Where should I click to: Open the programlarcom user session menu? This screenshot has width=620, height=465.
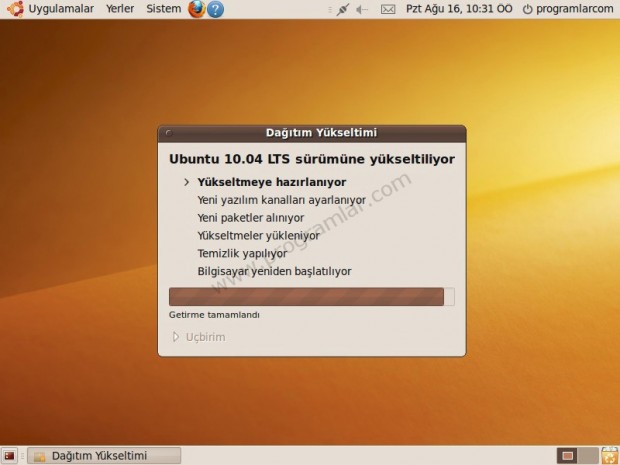point(574,9)
